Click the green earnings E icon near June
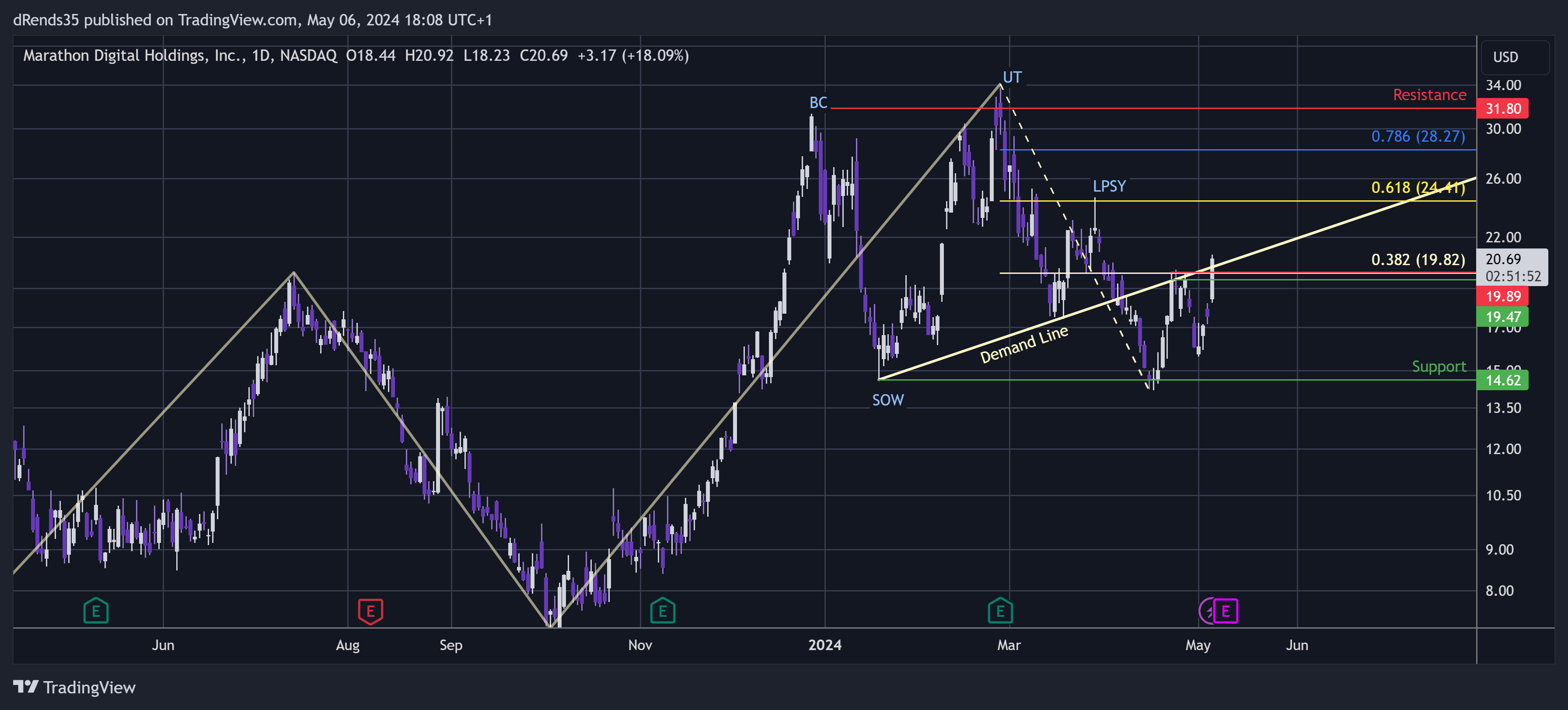 [x=95, y=611]
